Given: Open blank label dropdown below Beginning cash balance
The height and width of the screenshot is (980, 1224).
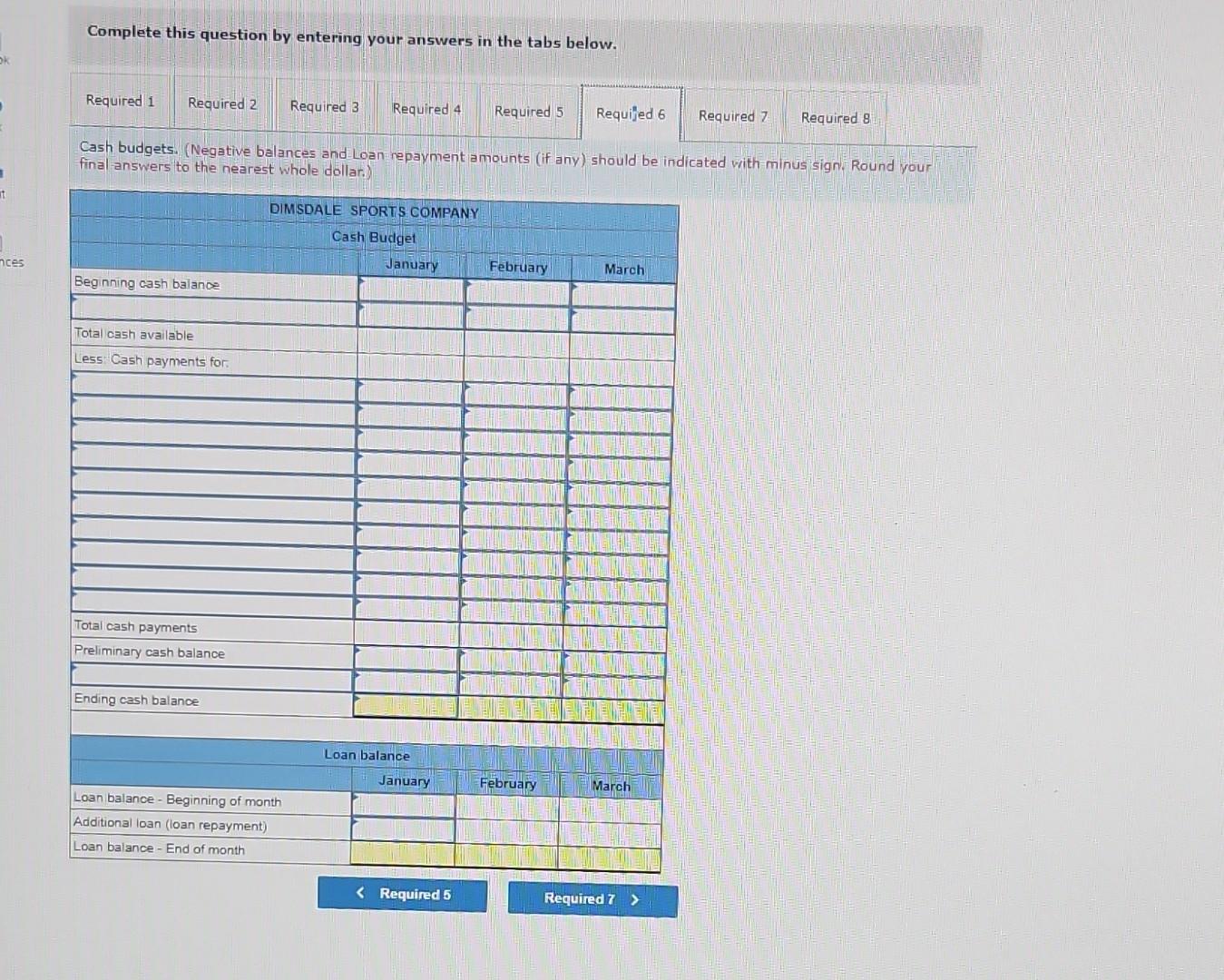Looking at the screenshot, I should 214,310.
